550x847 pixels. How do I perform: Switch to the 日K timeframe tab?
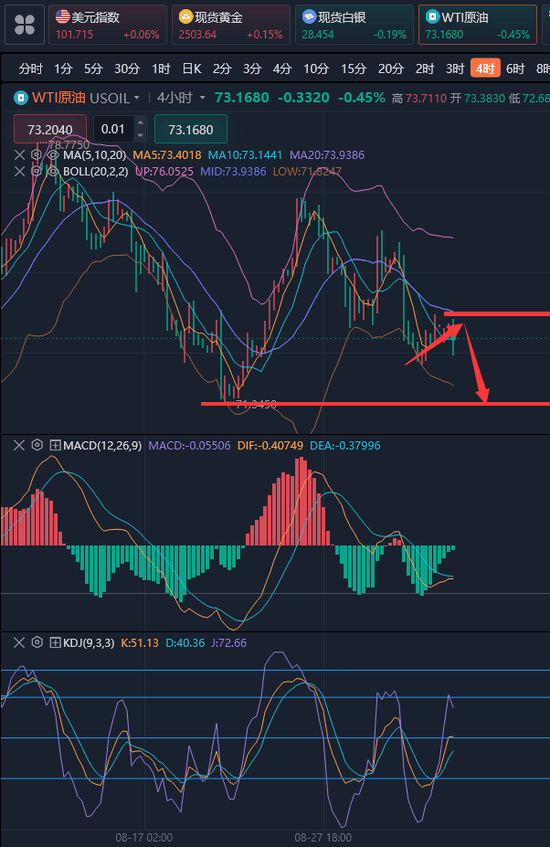(192, 69)
